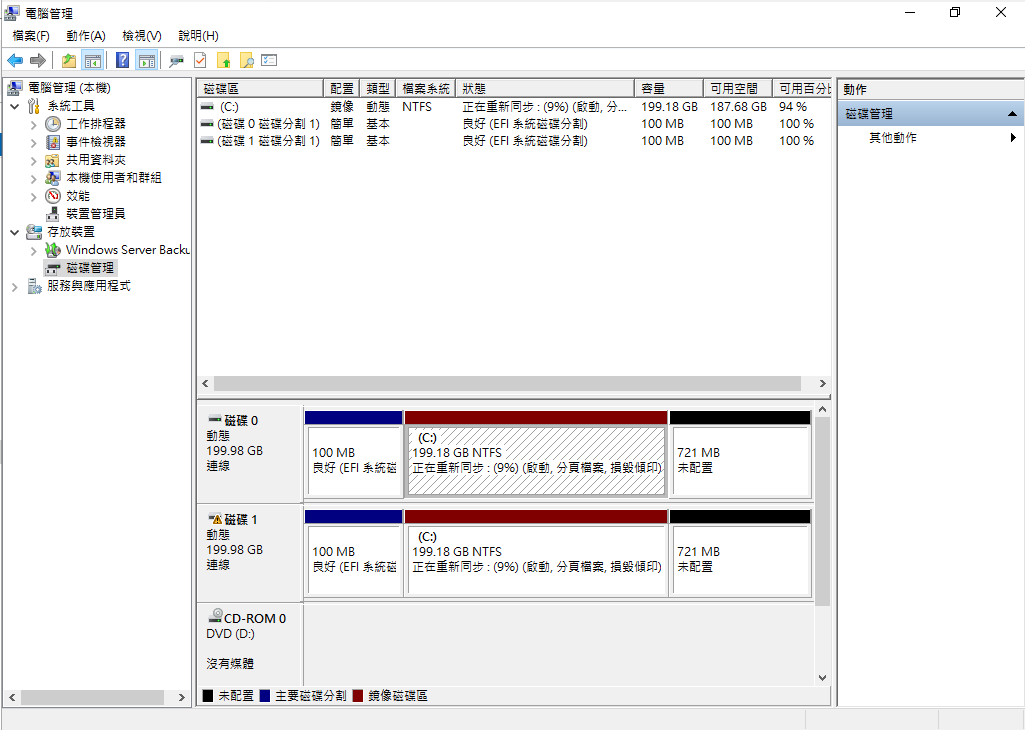
Task: Open Help via the question mark icon
Action: 122,61
